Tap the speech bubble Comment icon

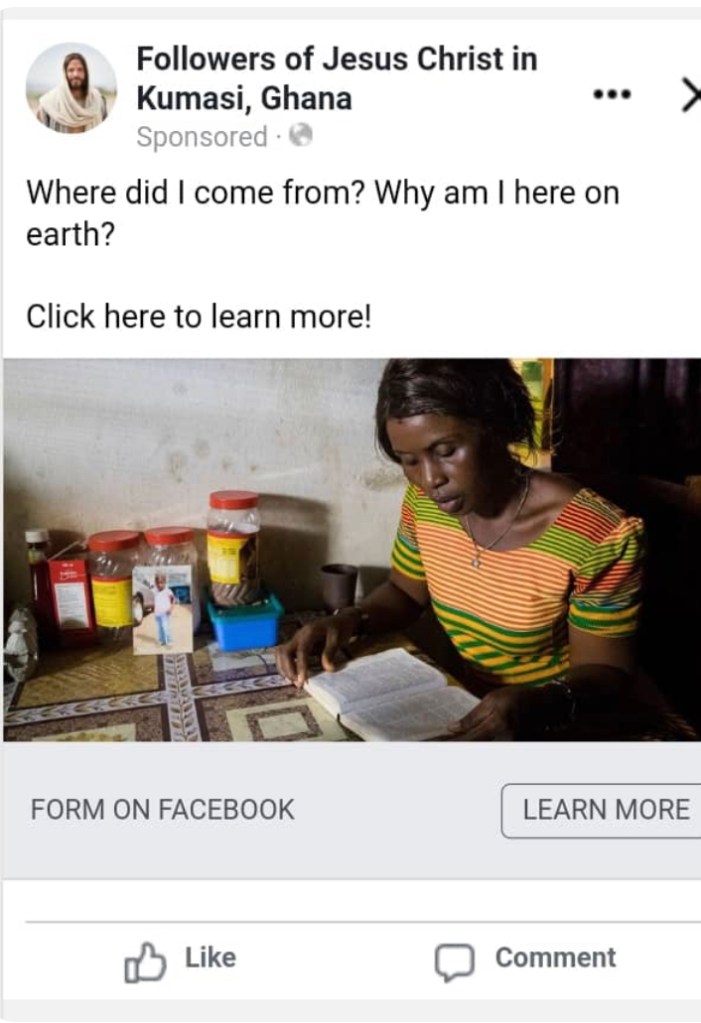(x=454, y=962)
